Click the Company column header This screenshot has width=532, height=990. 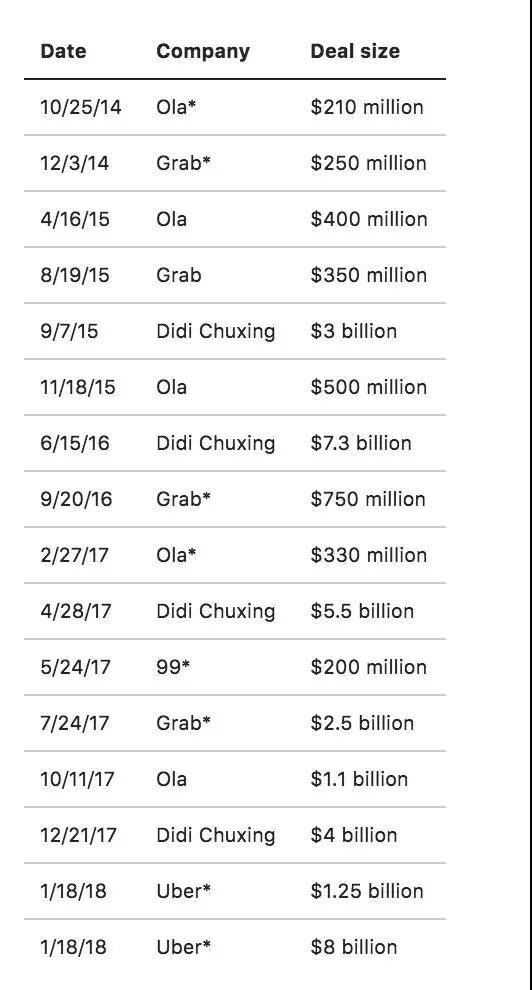click(203, 51)
